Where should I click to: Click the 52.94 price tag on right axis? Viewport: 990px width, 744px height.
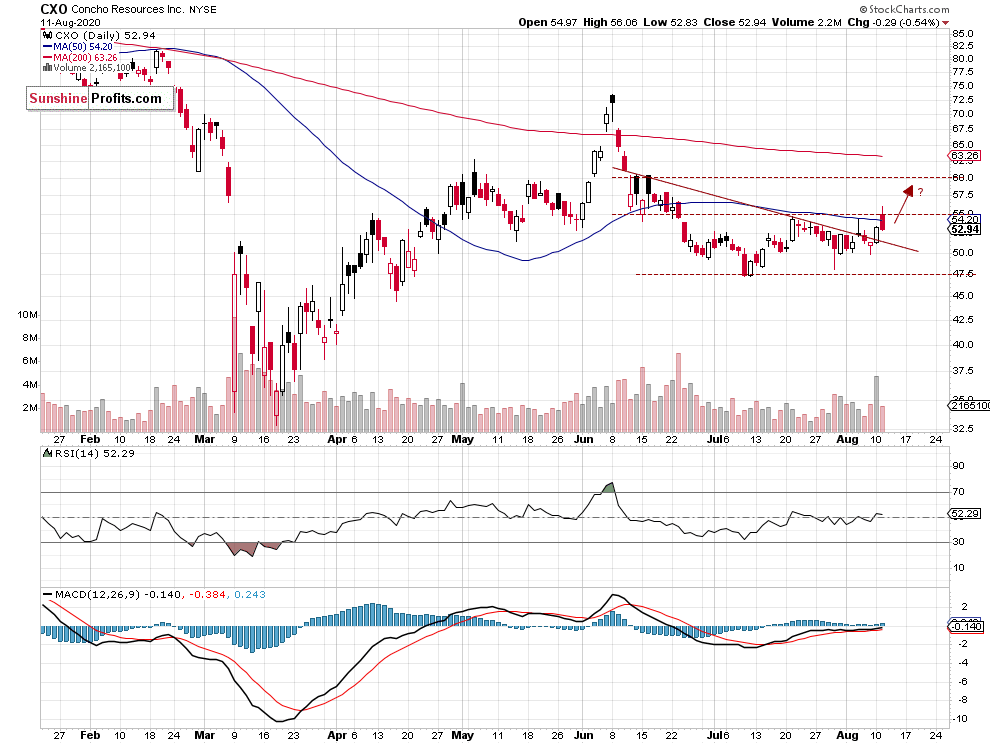coord(965,229)
